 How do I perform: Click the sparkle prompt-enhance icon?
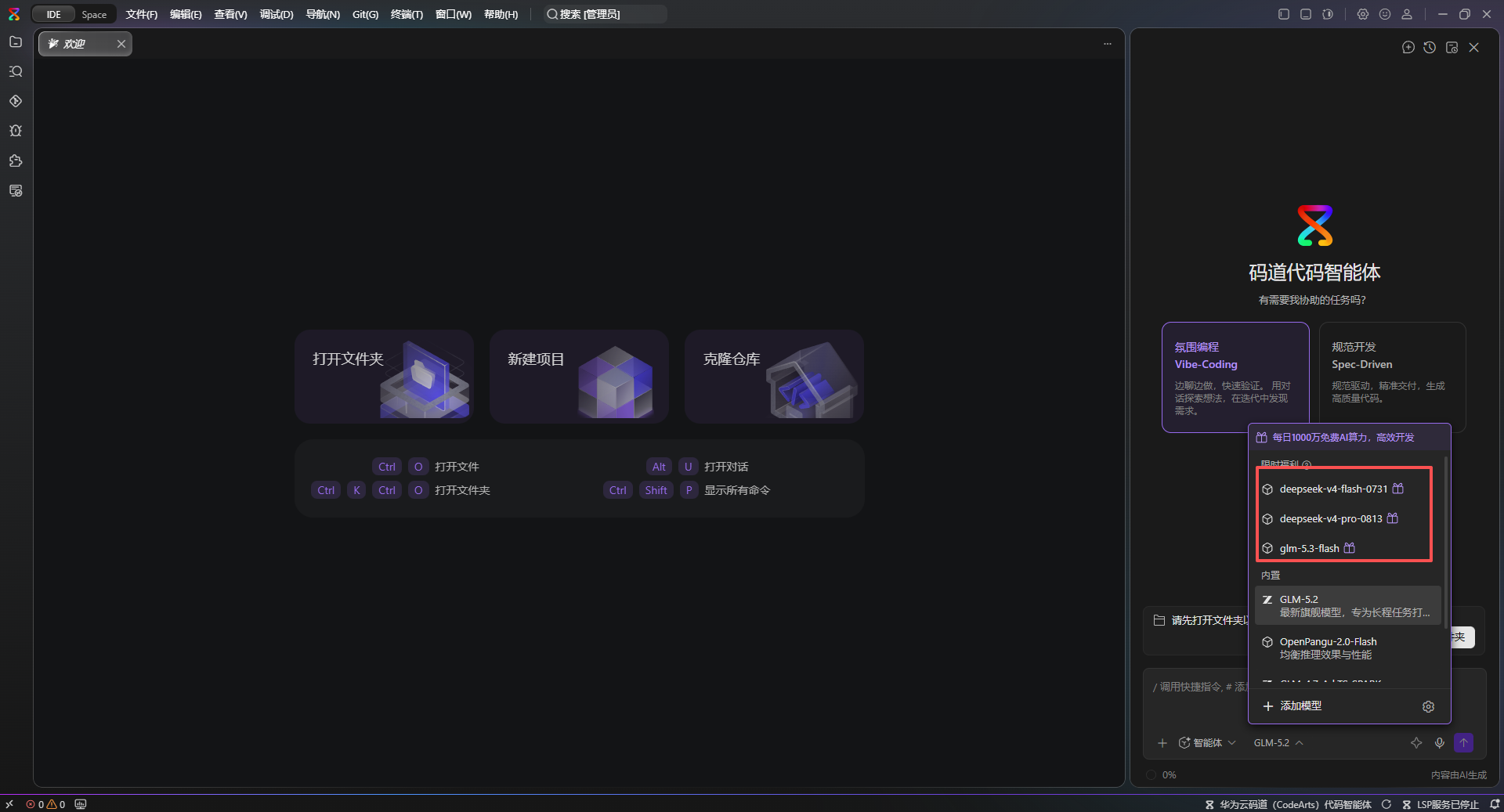(x=1416, y=743)
